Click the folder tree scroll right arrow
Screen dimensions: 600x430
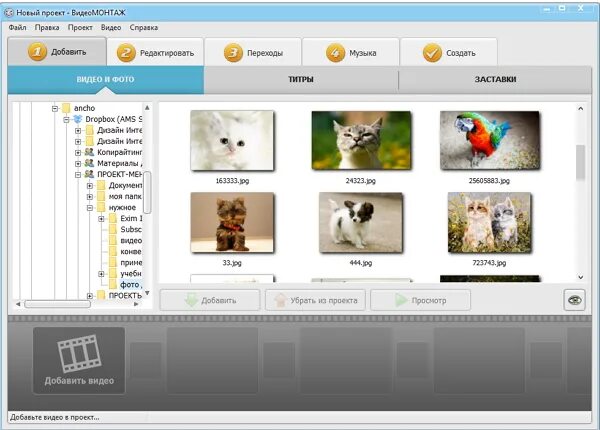(x=136, y=304)
